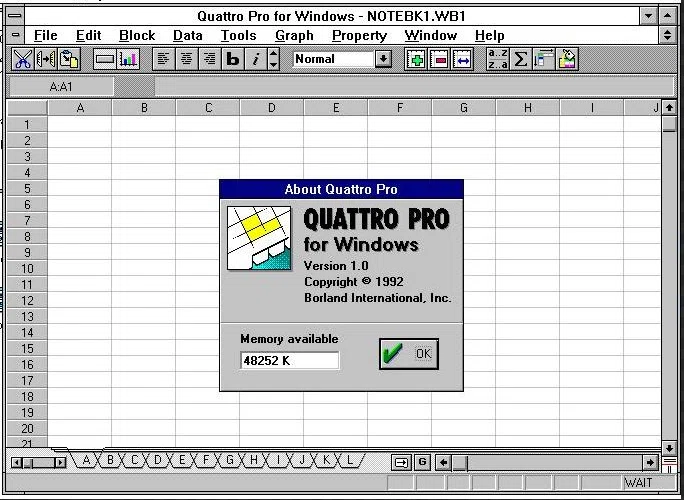The height and width of the screenshot is (500, 684).
Task: Switch to page tab E
Action: [x=182, y=460]
